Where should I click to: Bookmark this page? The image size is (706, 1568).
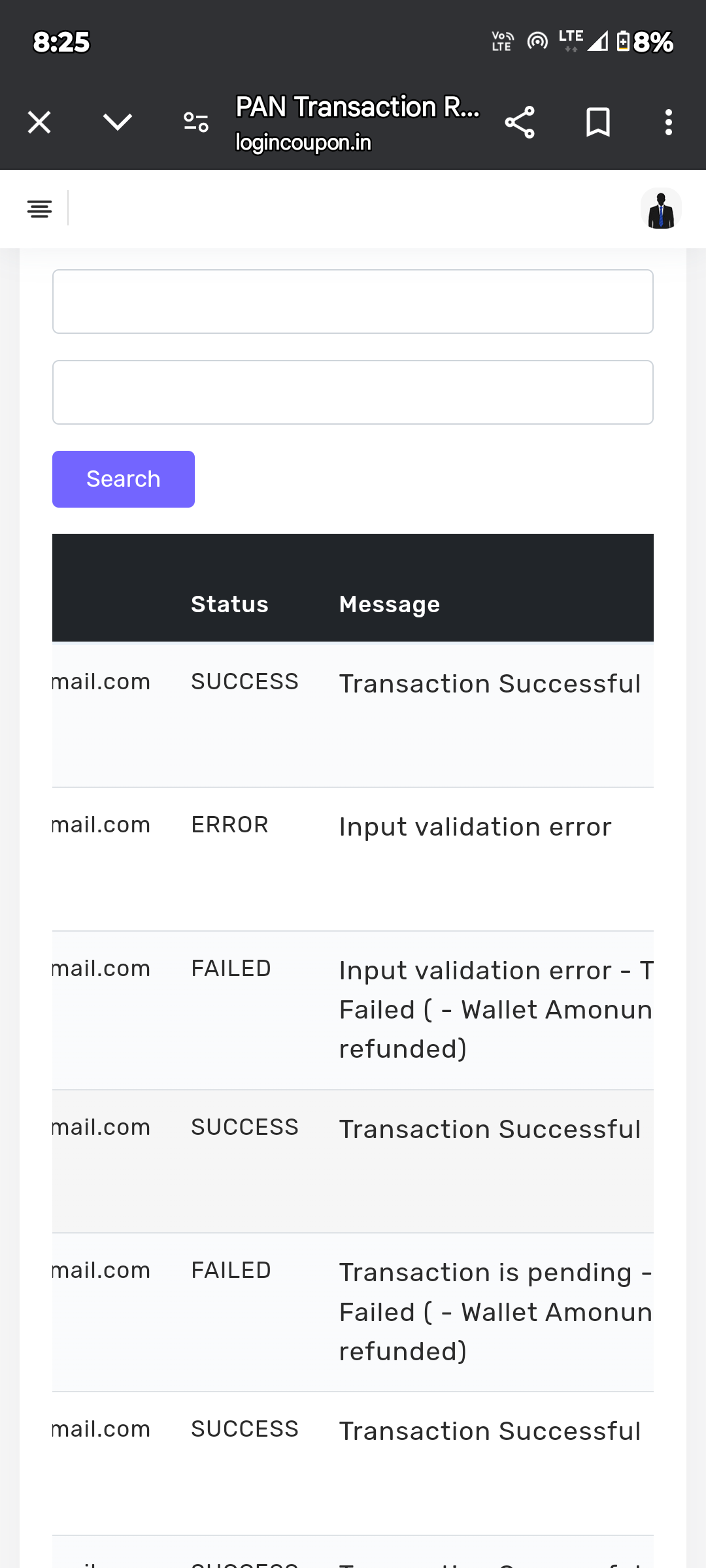tap(597, 122)
